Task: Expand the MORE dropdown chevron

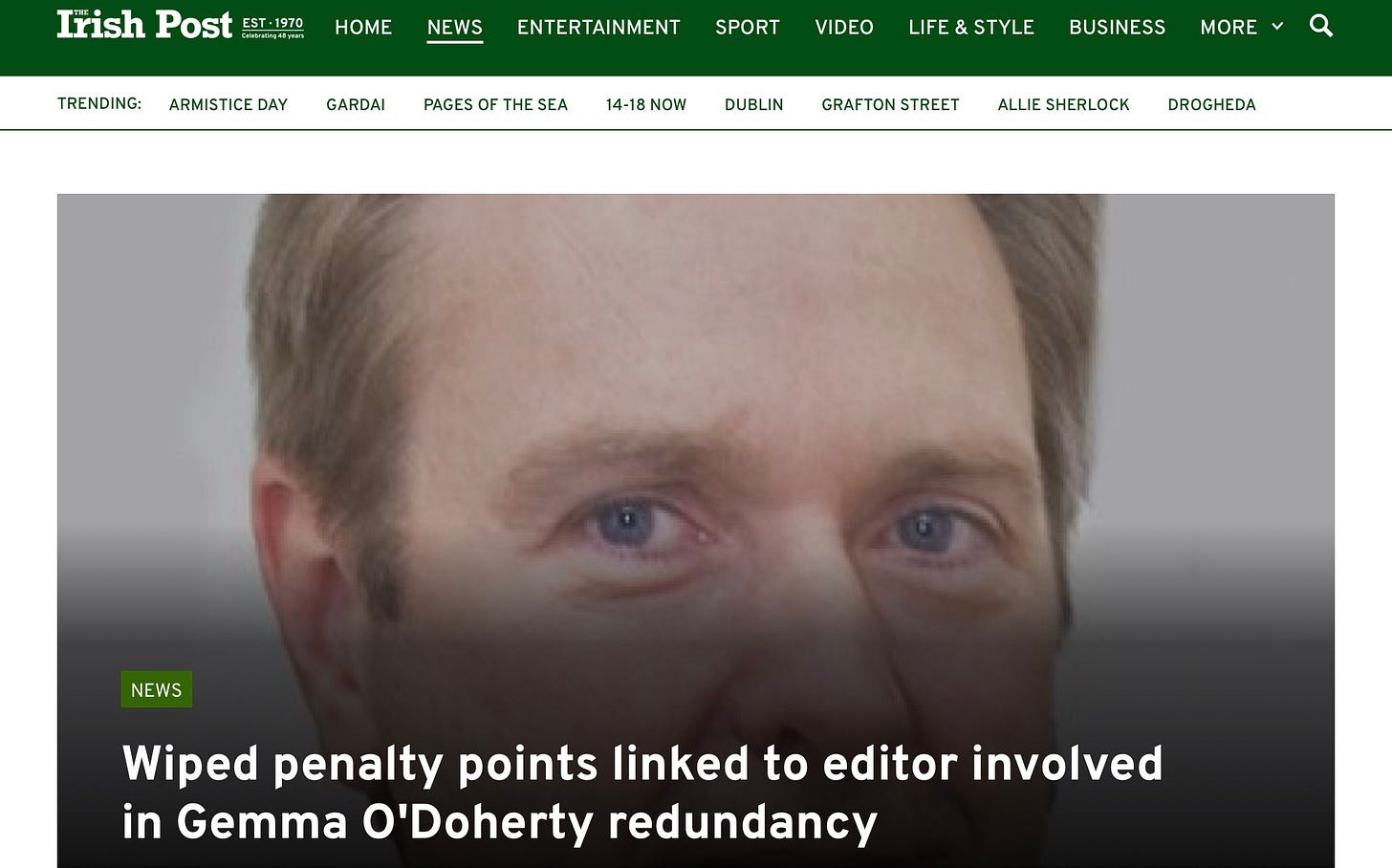Action: click(x=1277, y=27)
